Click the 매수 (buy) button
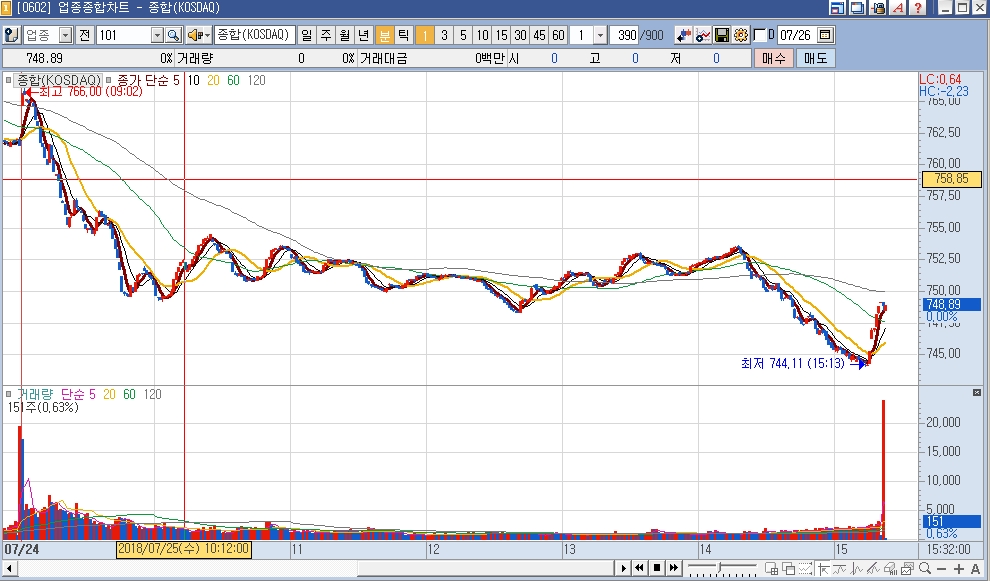 pos(773,58)
